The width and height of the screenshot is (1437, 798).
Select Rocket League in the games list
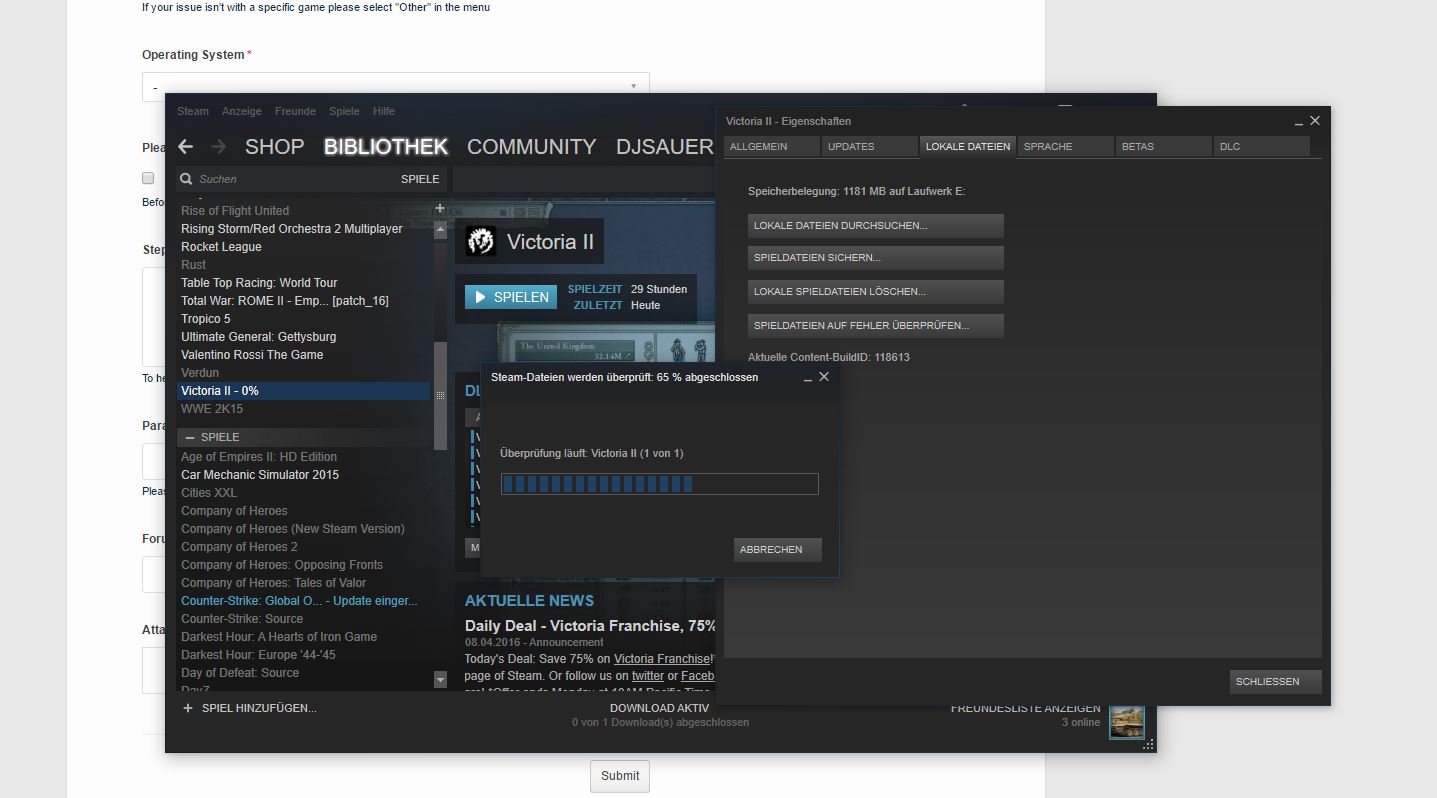221,247
